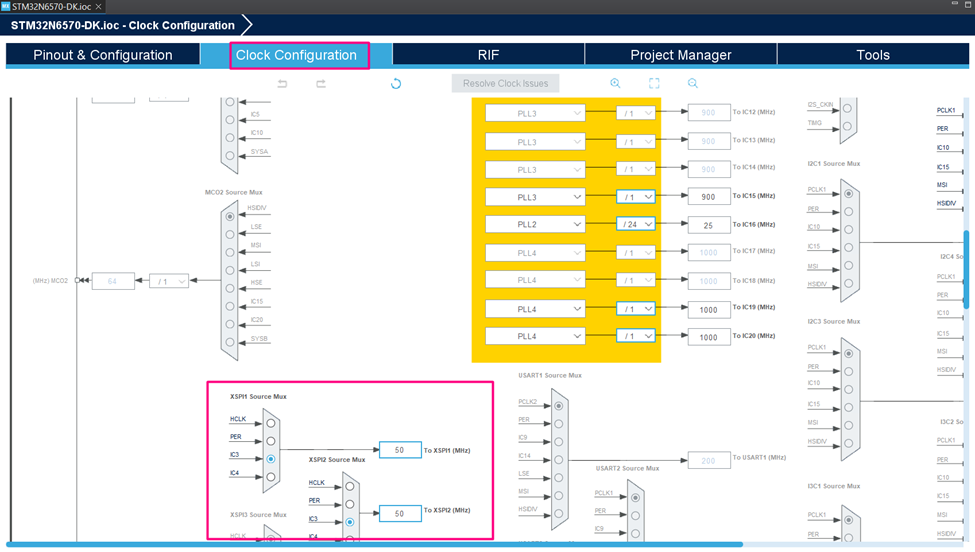Open the IC19 PLL4 source dropdown
This screenshot has height=552, width=975.
point(535,309)
